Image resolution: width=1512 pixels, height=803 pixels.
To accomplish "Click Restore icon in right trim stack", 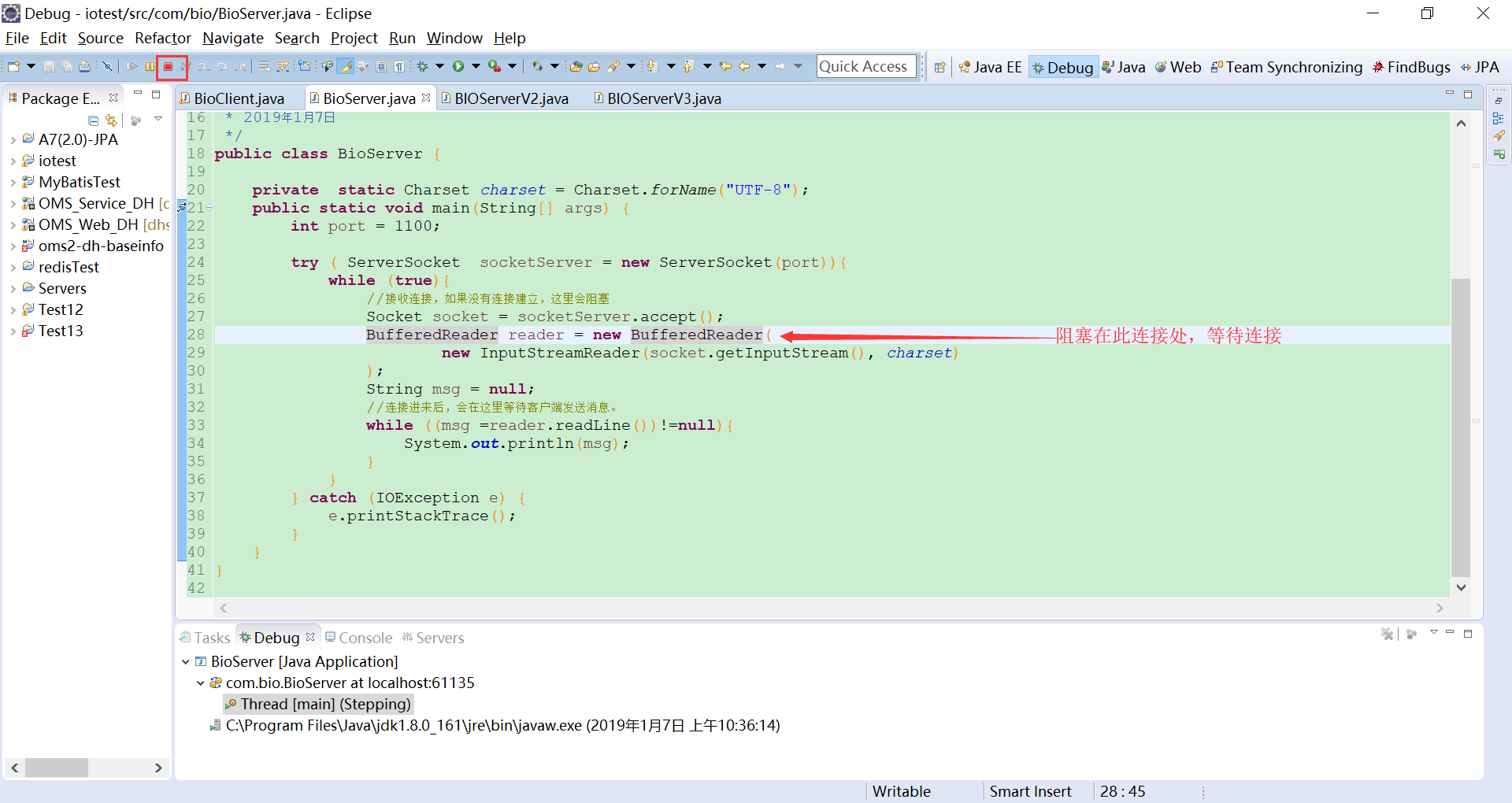I will tap(1498, 100).
